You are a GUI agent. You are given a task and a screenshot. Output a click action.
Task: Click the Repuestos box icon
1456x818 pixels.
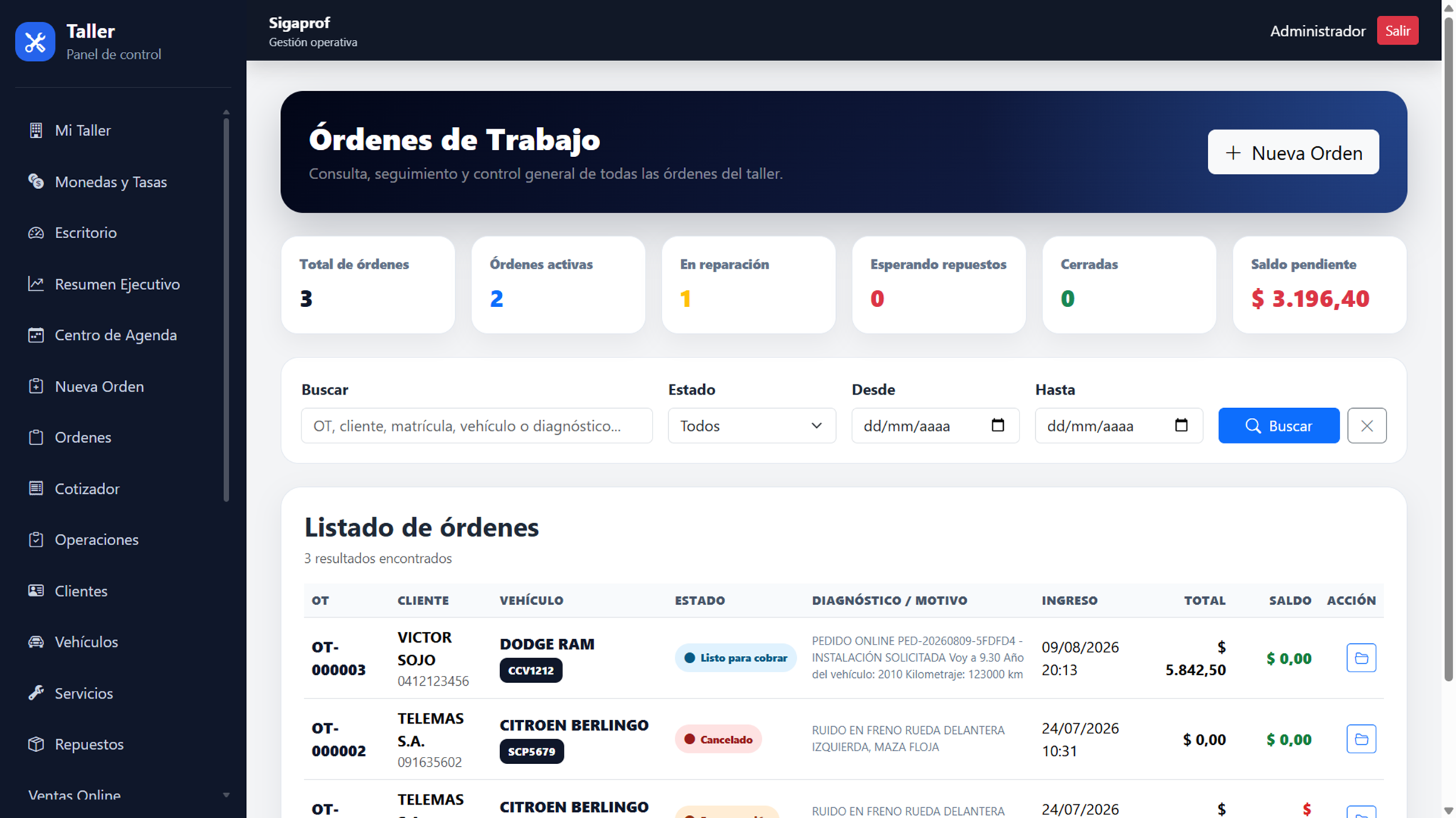(x=36, y=744)
